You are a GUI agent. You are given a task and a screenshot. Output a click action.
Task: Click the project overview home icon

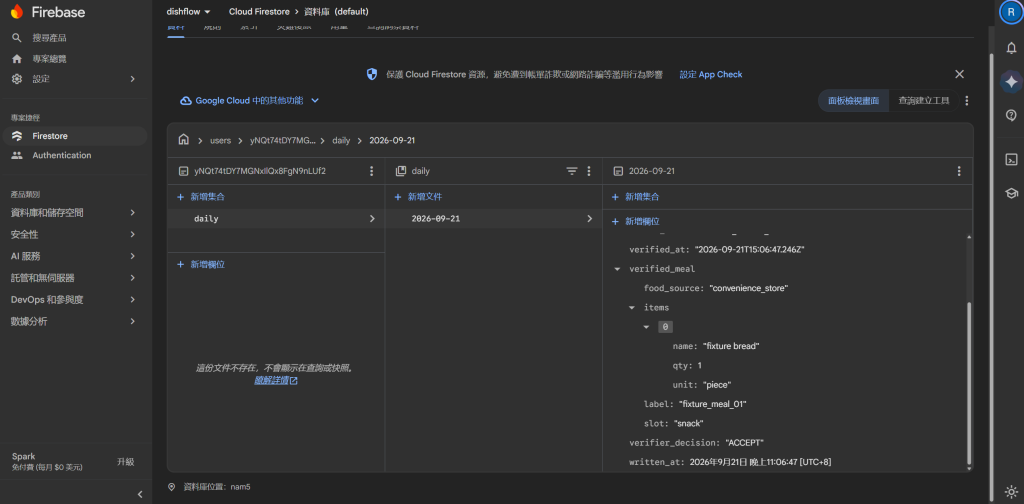pyautogui.click(x=17, y=59)
